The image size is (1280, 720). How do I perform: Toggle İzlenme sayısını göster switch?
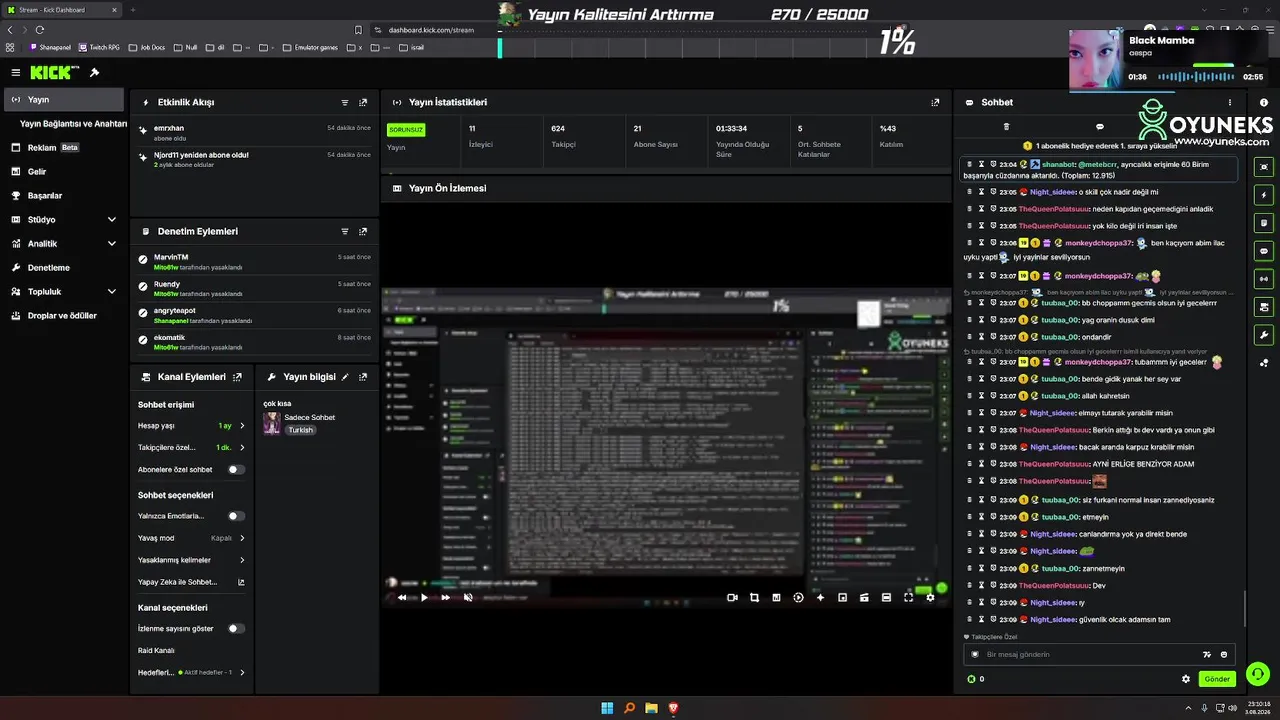coord(235,628)
